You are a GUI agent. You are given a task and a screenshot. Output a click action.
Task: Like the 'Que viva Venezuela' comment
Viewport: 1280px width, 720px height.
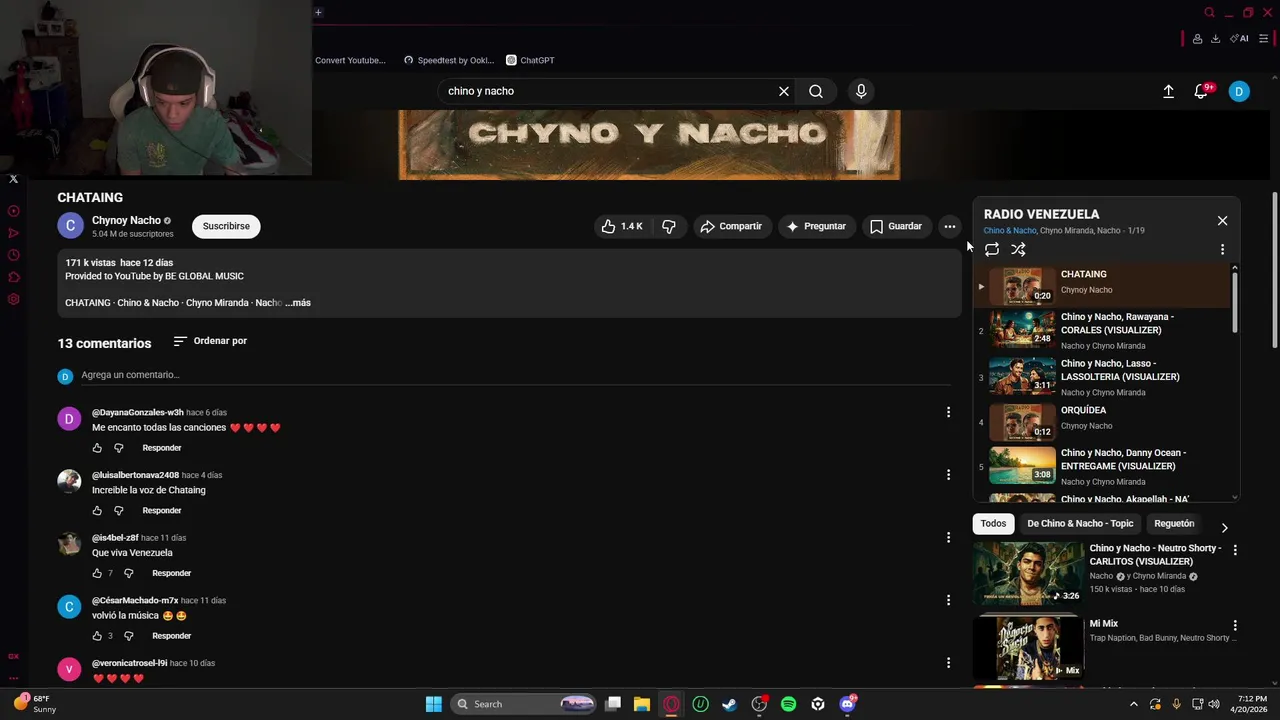click(97, 573)
